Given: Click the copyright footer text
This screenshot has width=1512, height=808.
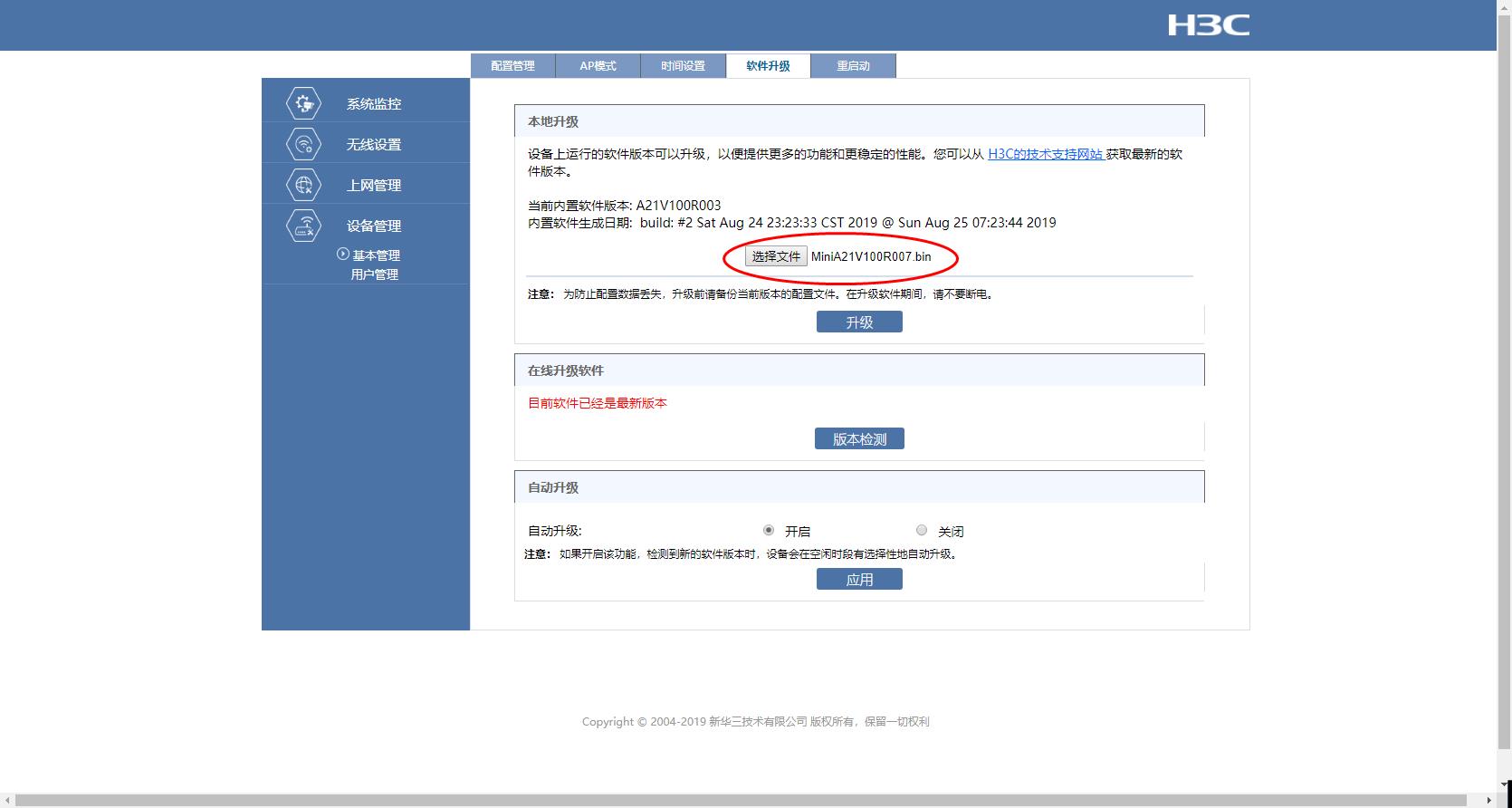Looking at the screenshot, I should [756, 722].
